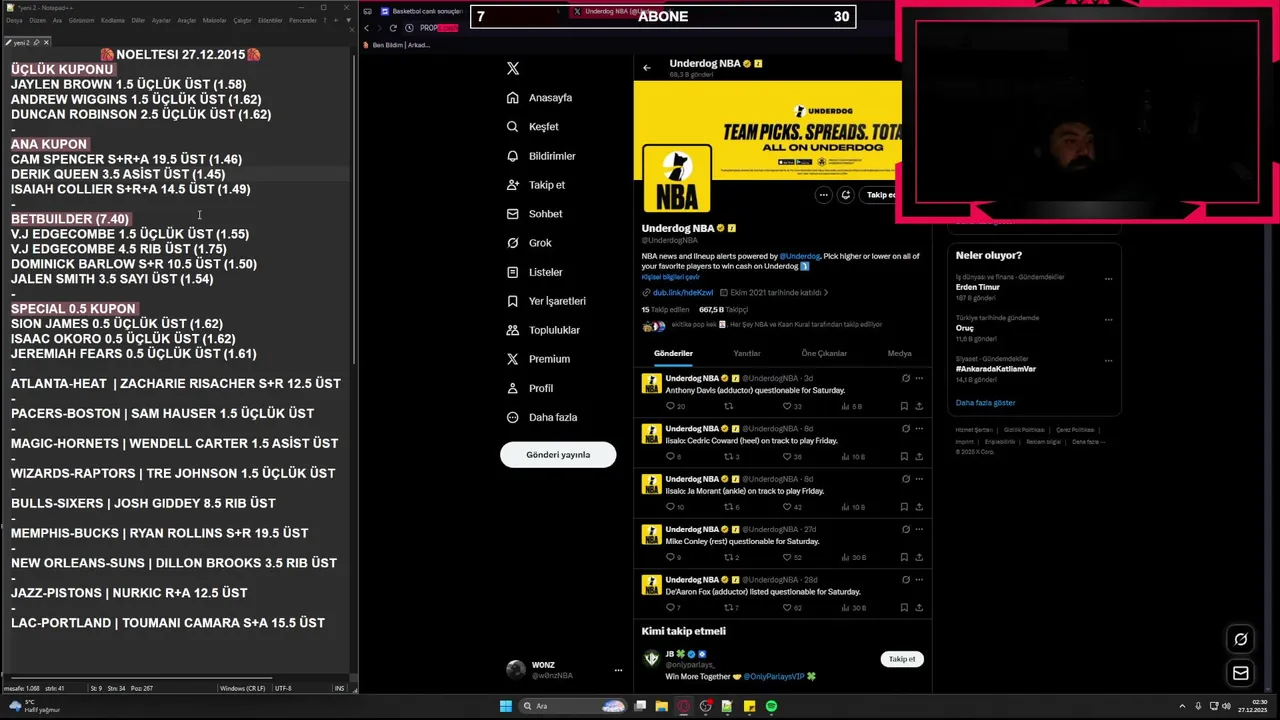This screenshot has height=720, width=1280.
Task: Open Spotify from the taskbar
Action: [772, 706]
